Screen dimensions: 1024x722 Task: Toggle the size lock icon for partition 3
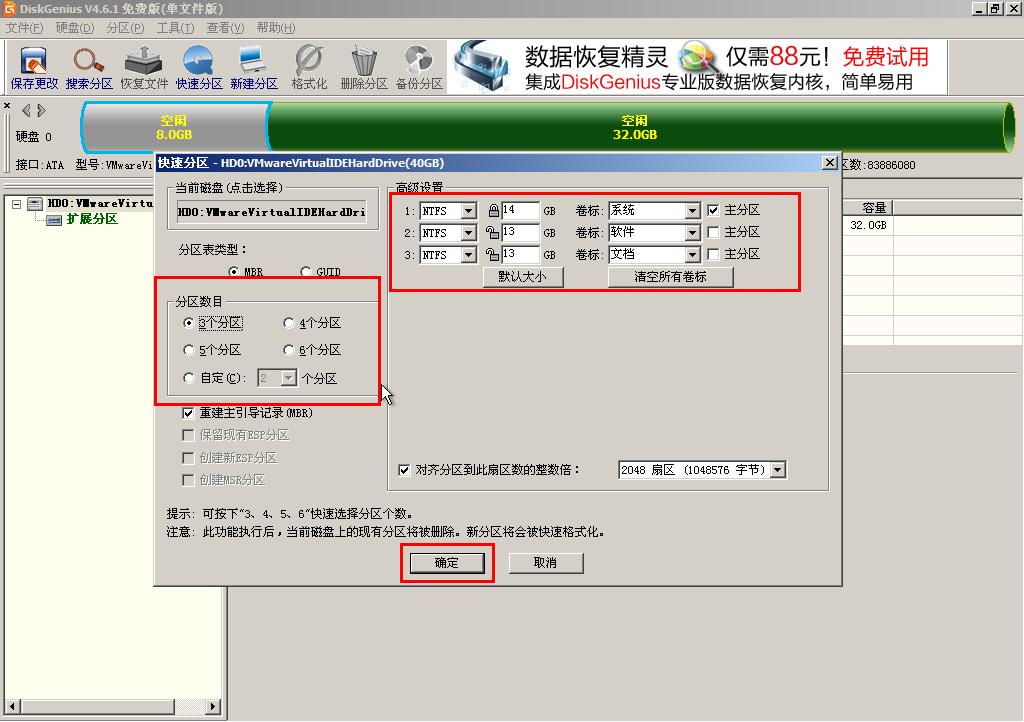tap(492, 254)
